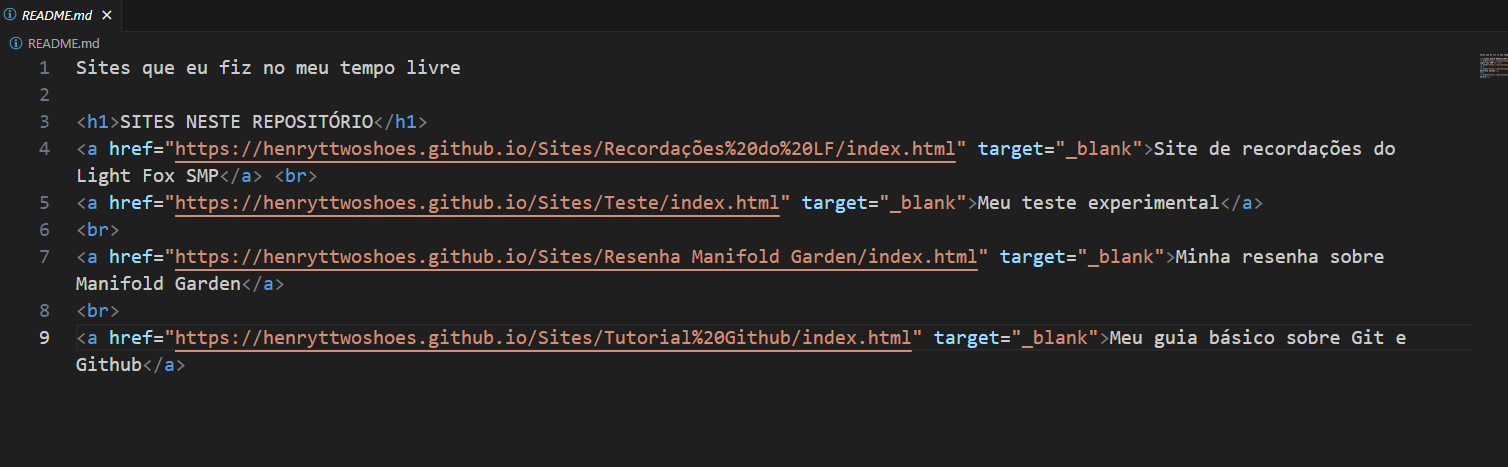Screen dimensions: 1508x467
Task: Place cursor in "SITES NESTE REPOSITÓRIO" heading text
Action: pyautogui.click(x=246, y=122)
